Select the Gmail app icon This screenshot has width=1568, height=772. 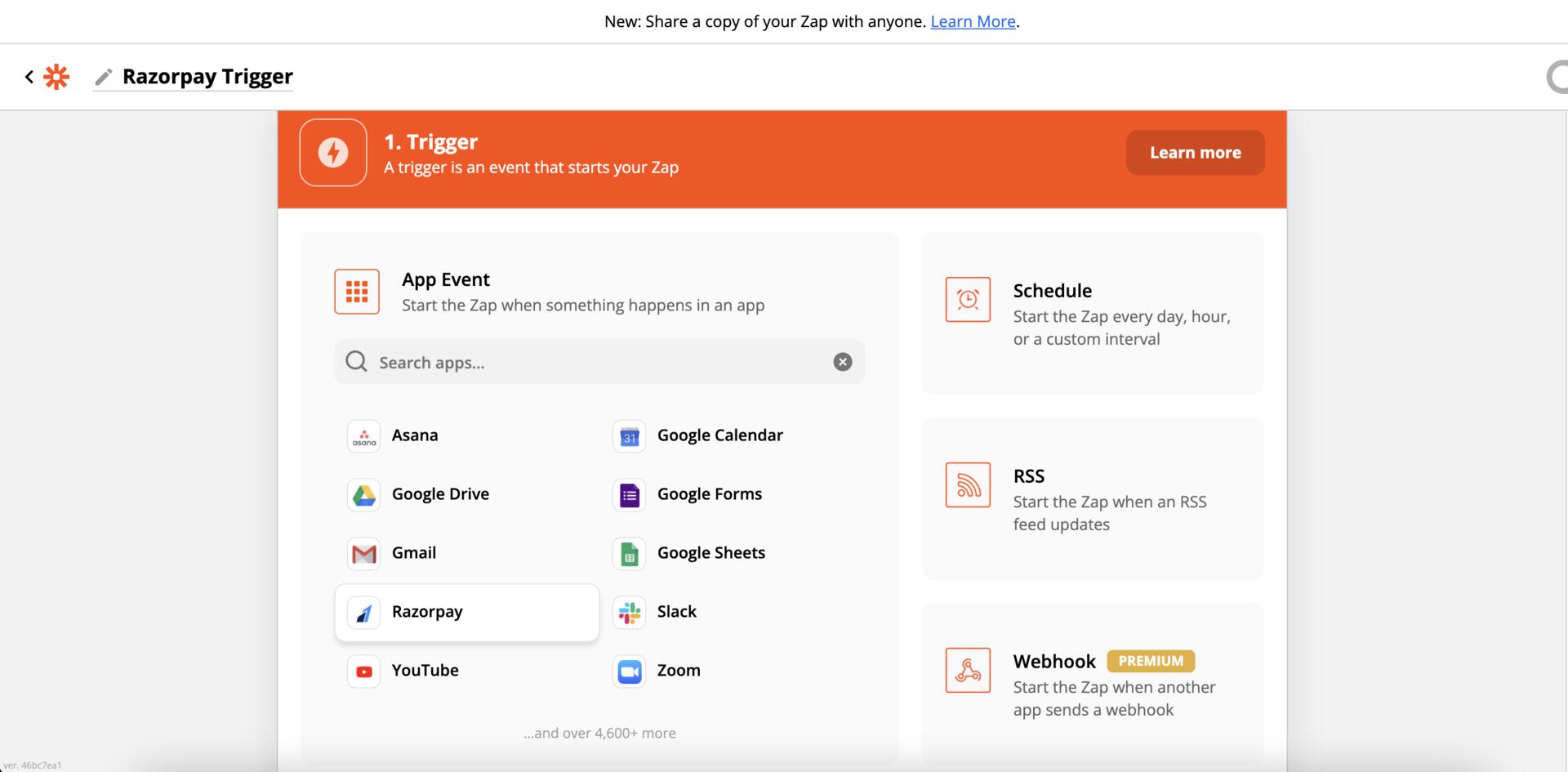(363, 554)
